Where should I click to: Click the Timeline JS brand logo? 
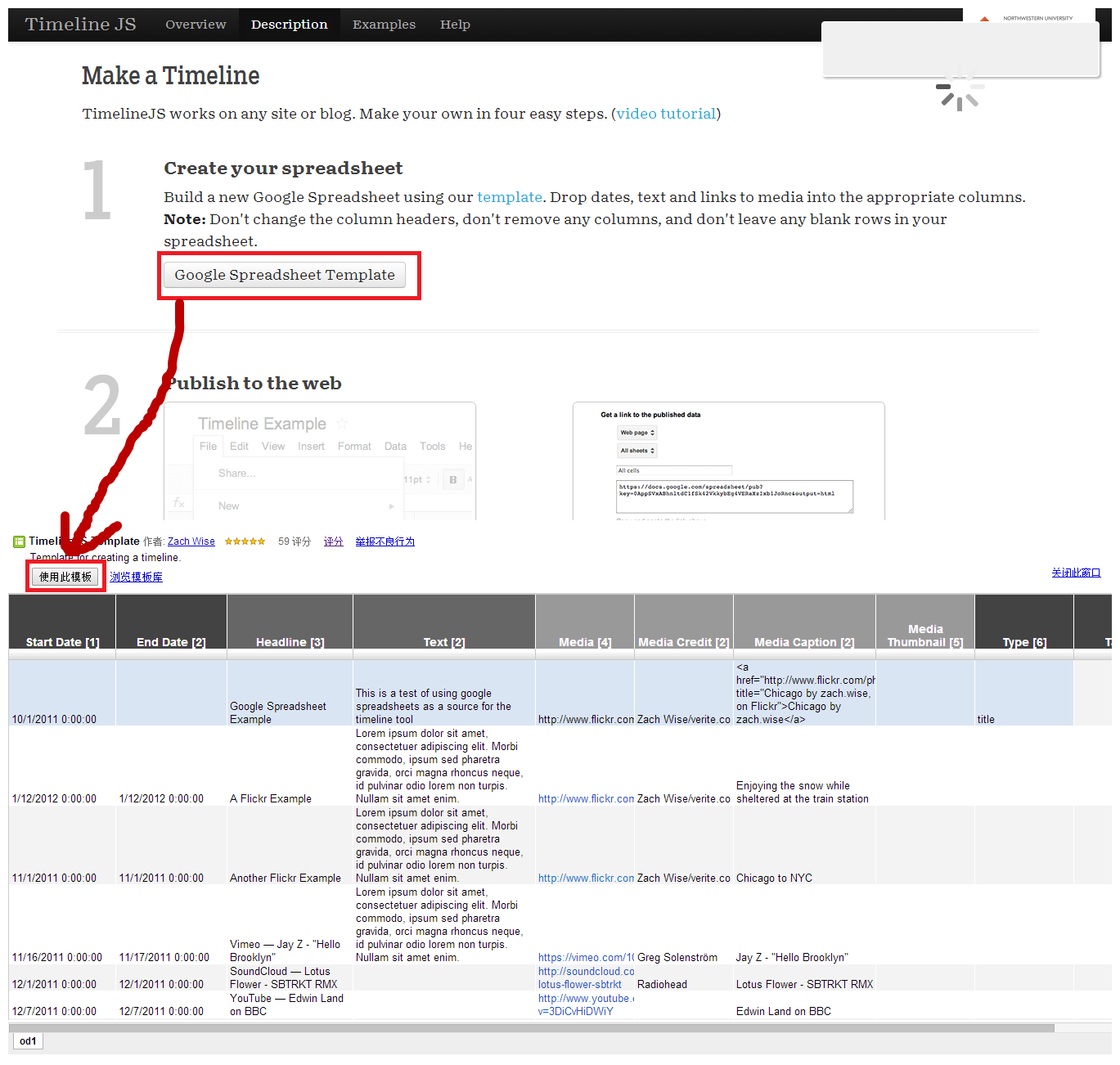[80, 25]
